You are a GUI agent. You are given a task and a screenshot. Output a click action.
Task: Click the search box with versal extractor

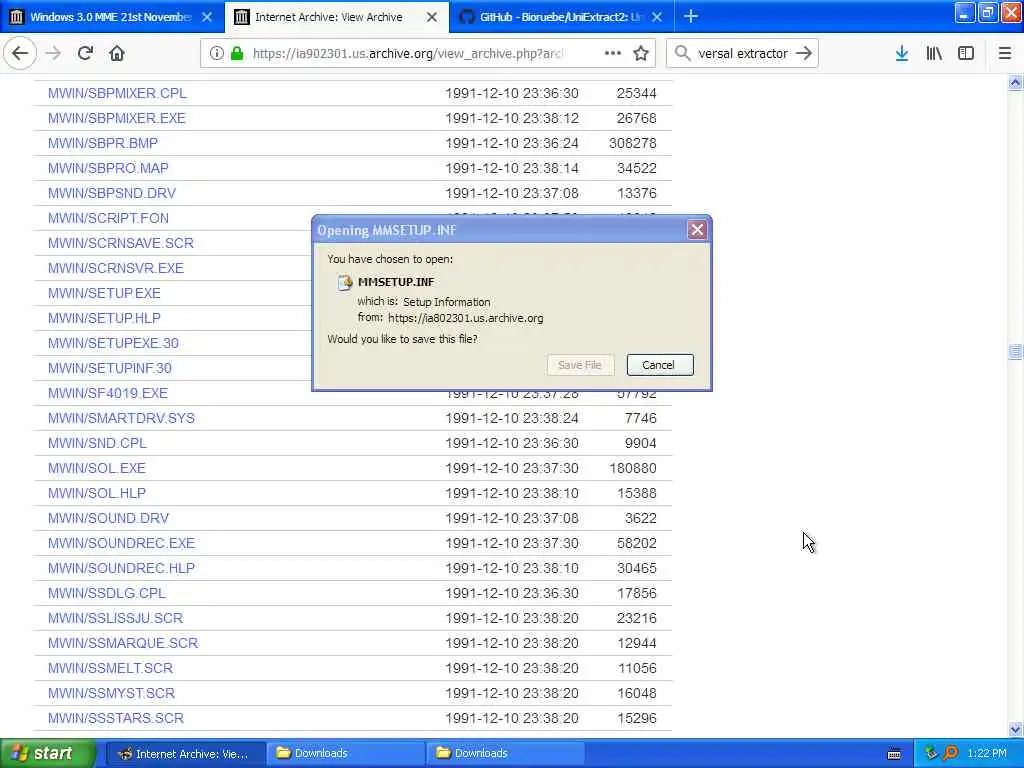point(743,54)
